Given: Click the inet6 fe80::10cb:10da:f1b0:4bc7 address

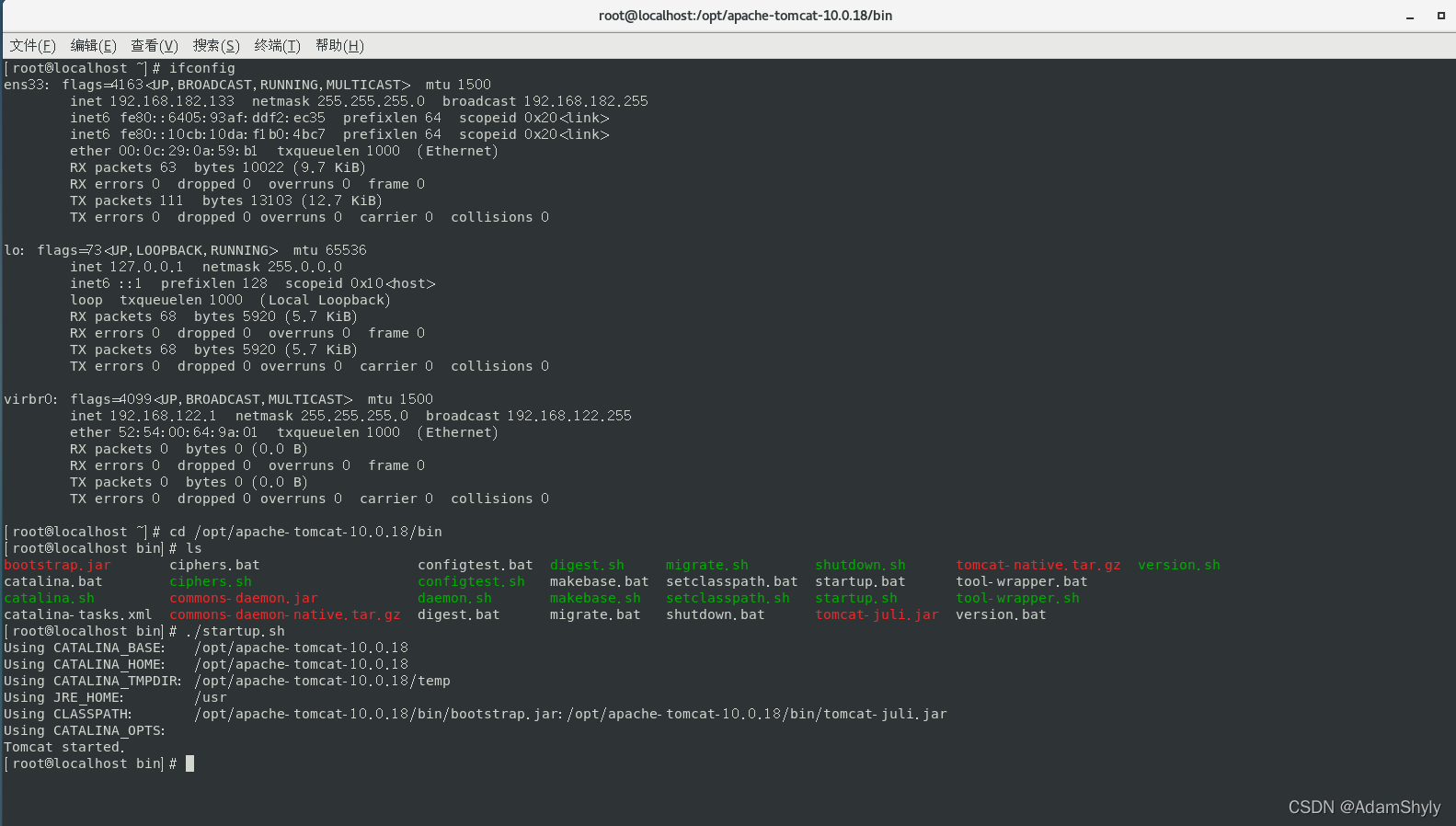Looking at the screenshot, I should pos(223,134).
